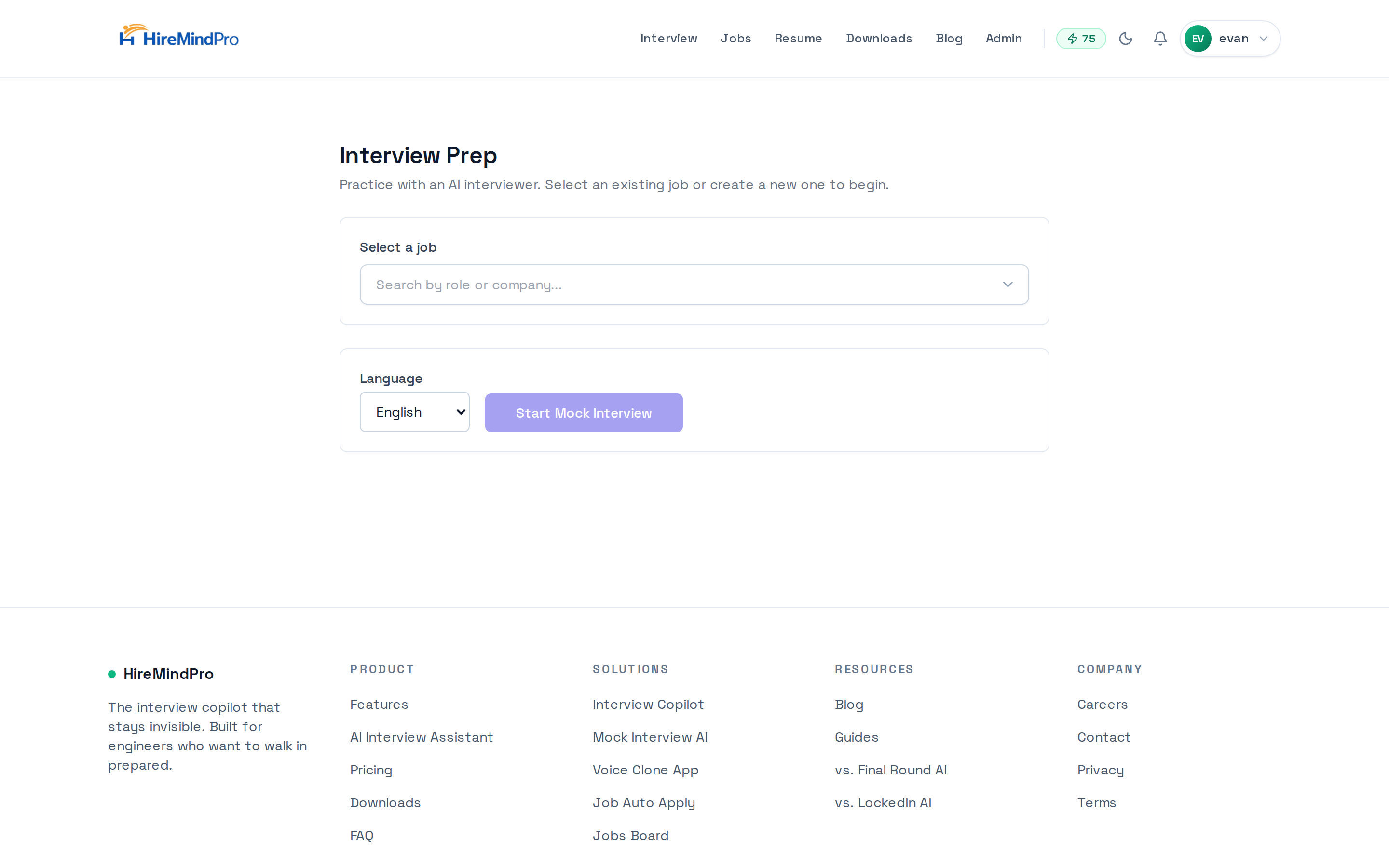Open the English language dropdown
1389x868 pixels.
pyautogui.click(x=414, y=412)
